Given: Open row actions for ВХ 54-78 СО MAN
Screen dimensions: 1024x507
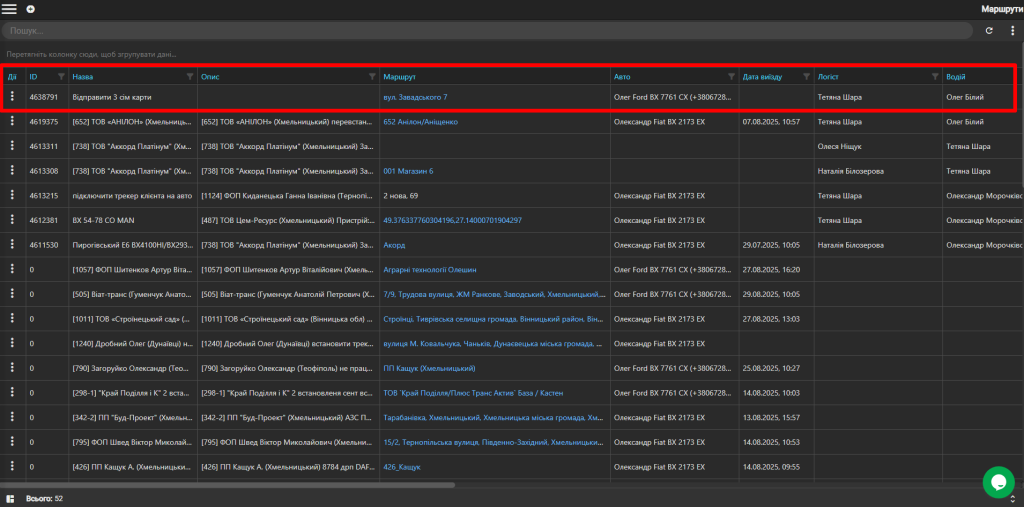Looking at the screenshot, I should tap(12, 220).
